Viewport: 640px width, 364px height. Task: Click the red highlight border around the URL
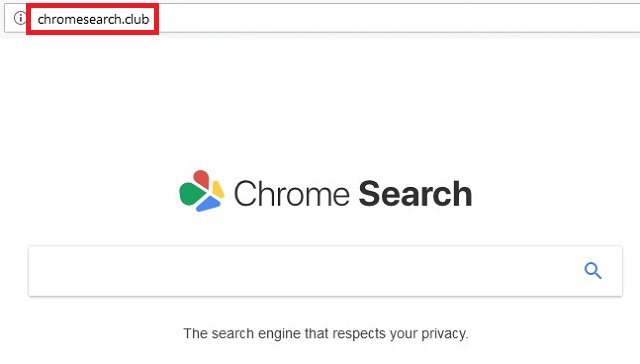(92, 5)
